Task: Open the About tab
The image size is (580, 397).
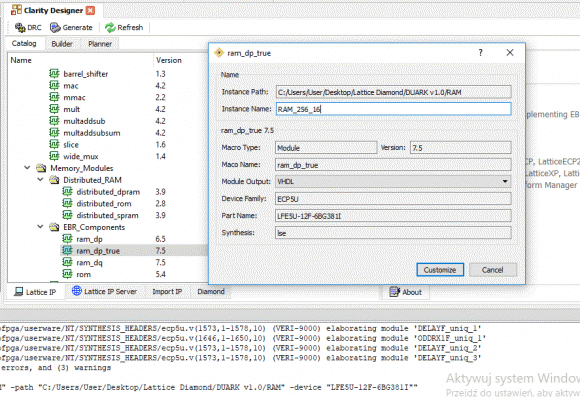Action: [x=406, y=292]
